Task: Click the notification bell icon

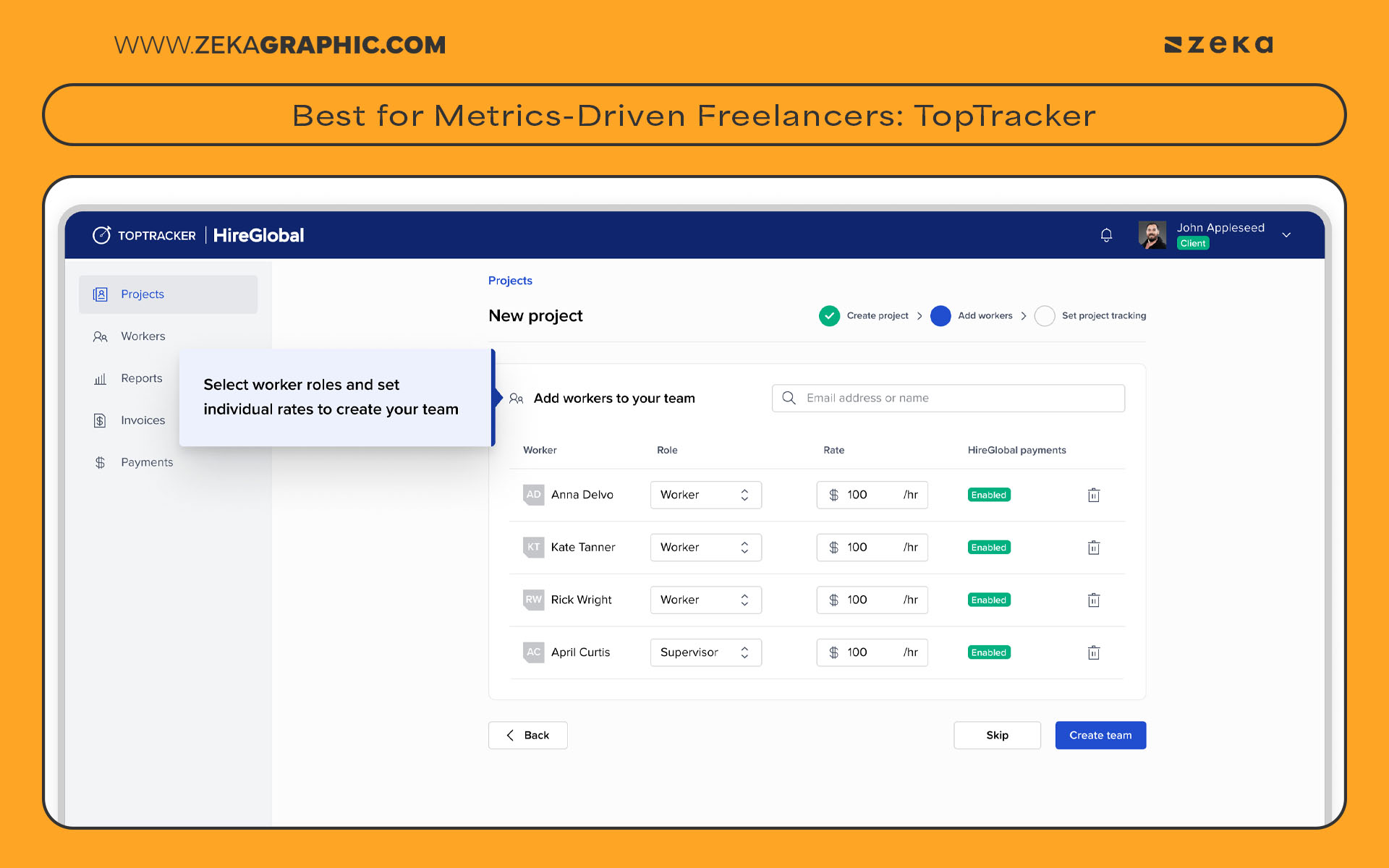Action: point(1106,234)
